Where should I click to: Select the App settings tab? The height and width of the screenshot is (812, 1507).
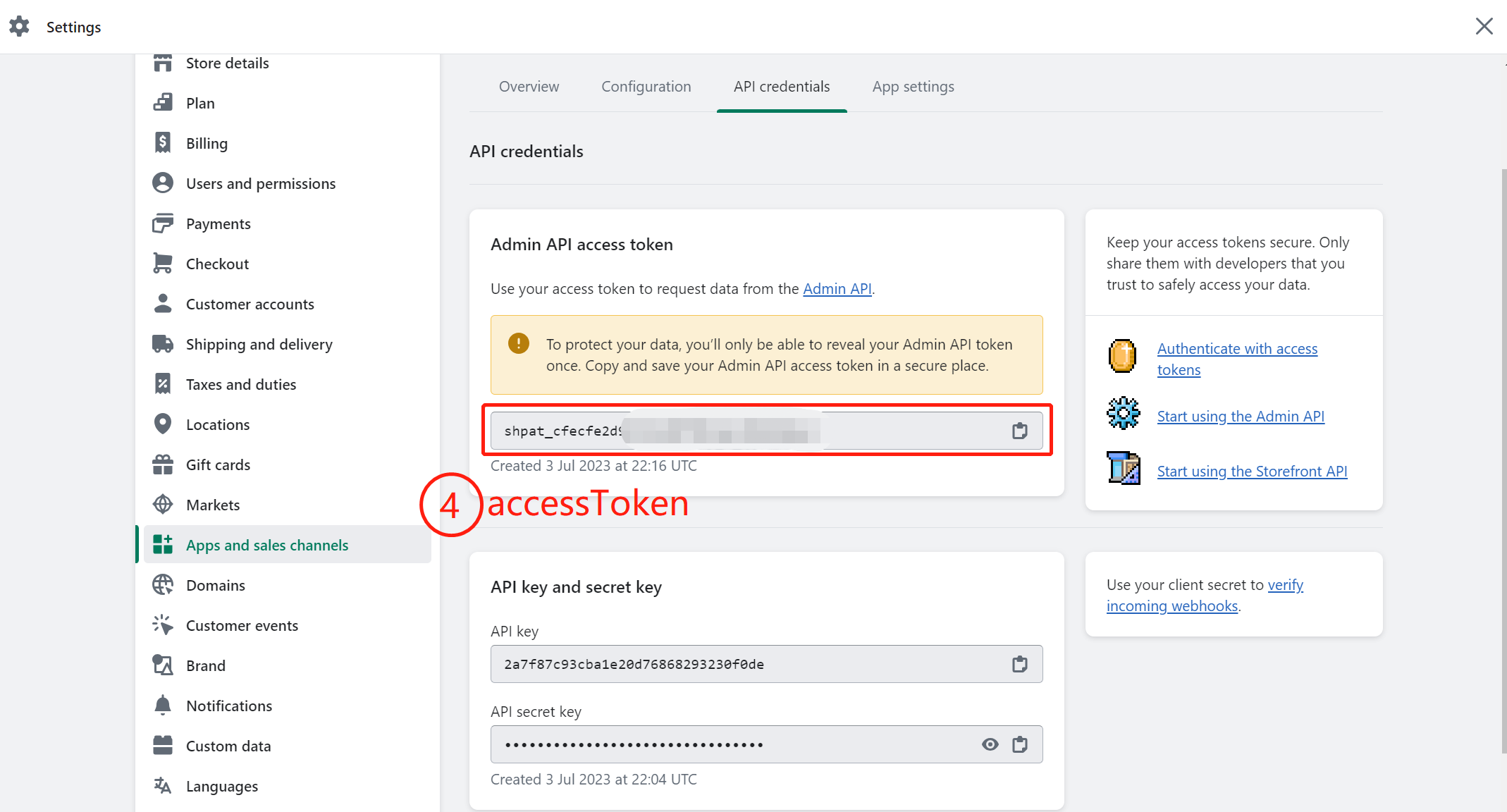tap(914, 87)
